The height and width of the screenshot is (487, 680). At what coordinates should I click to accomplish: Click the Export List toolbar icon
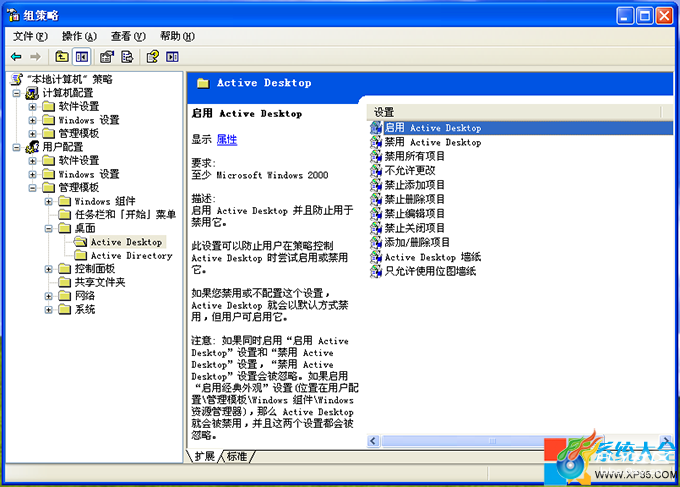[127, 56]
